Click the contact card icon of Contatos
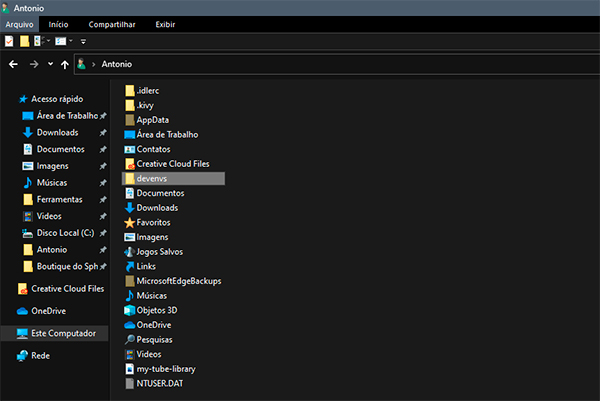This screenshot has height=401, width=600. [x=130, y=149]
